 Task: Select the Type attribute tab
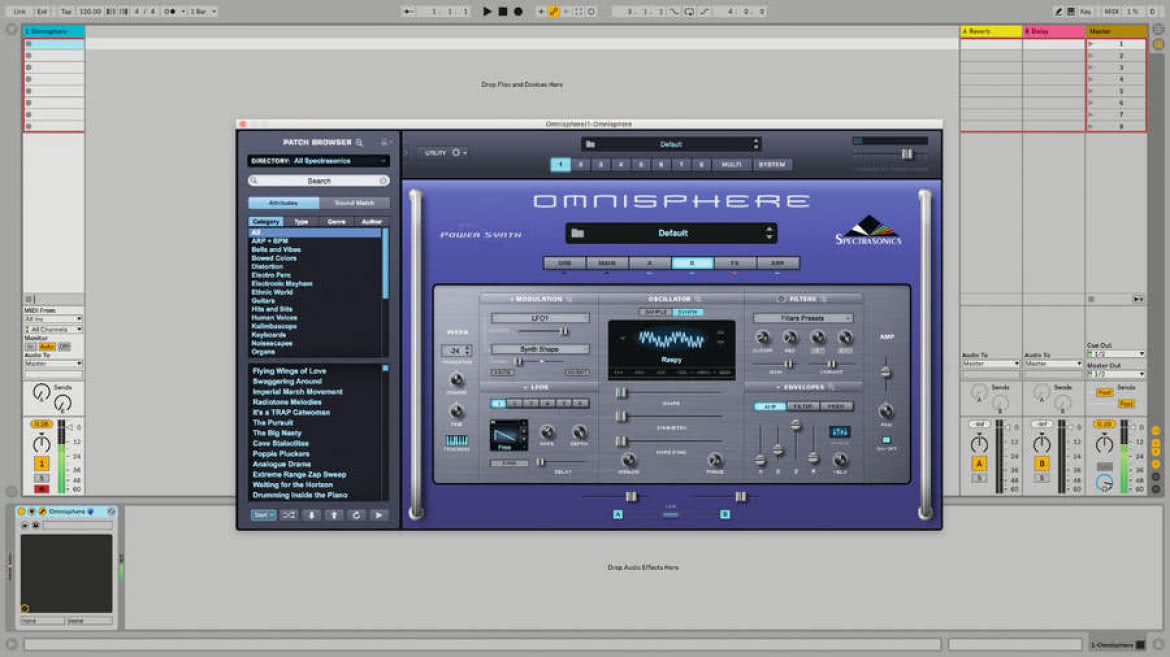tap(301, 222)
